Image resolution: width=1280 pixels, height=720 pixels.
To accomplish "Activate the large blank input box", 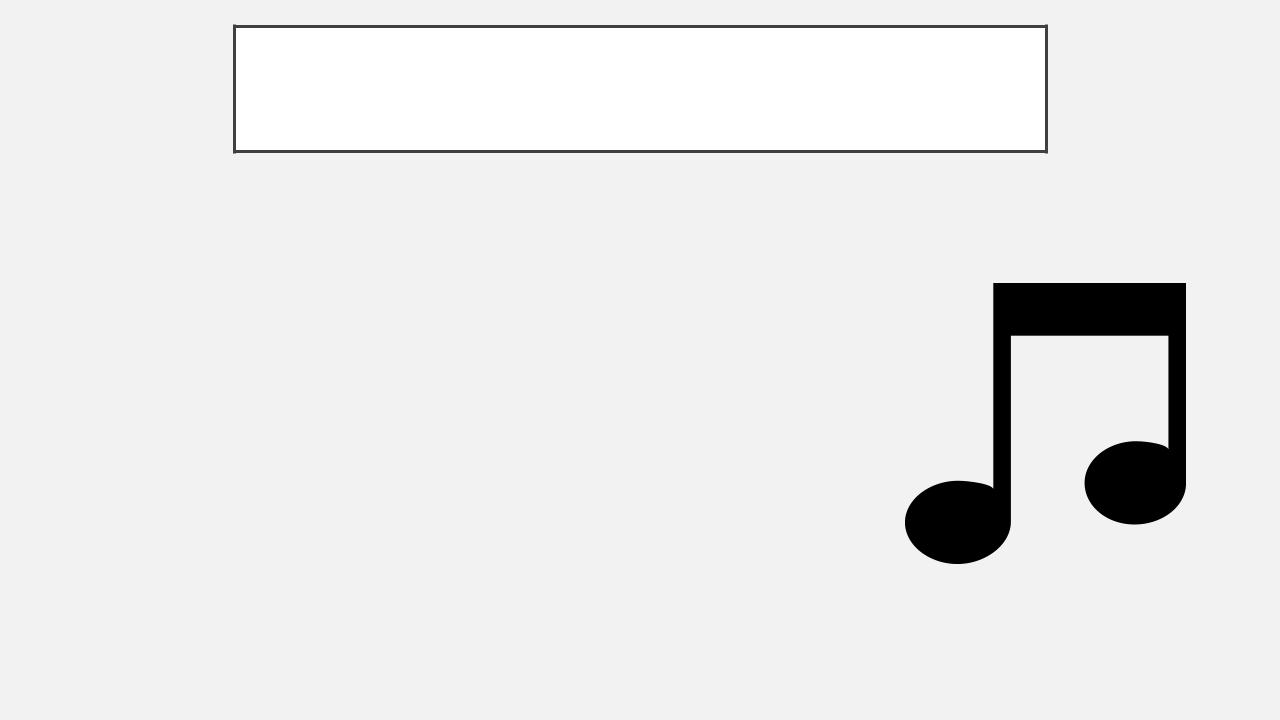I will pos(640,89).
